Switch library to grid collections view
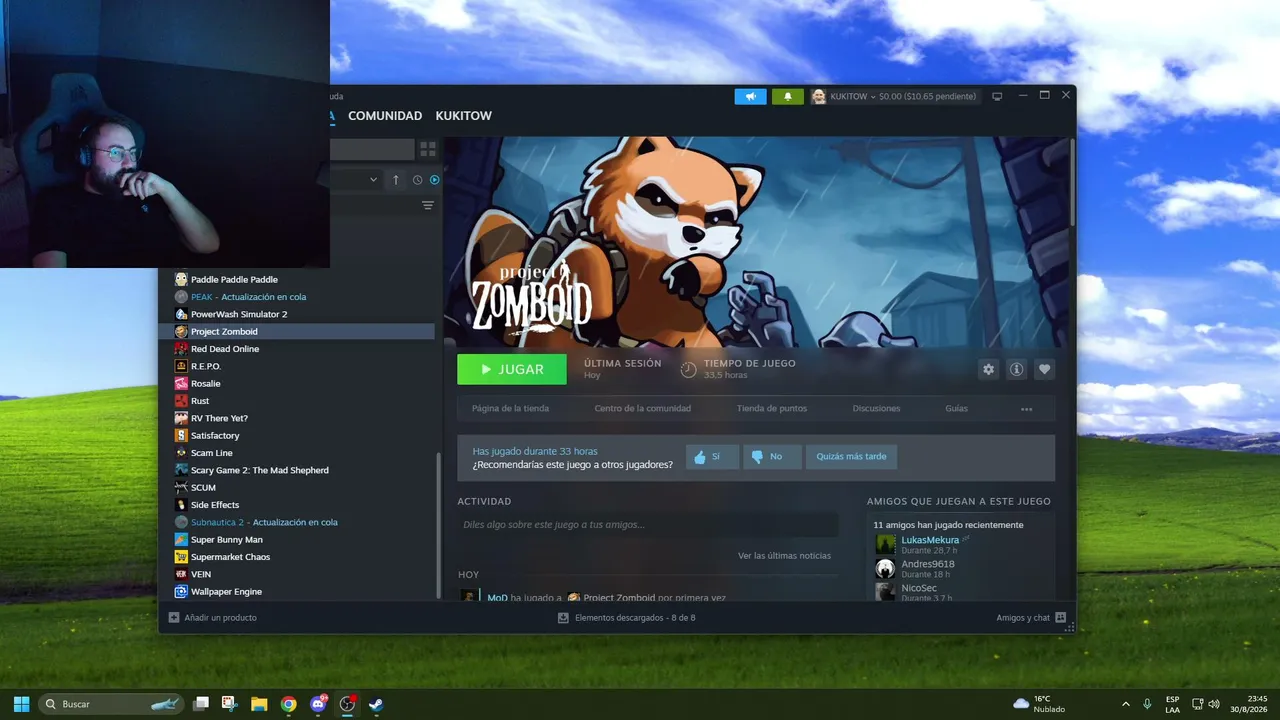This screenshot has height=720, width=1280. [428, 149]
